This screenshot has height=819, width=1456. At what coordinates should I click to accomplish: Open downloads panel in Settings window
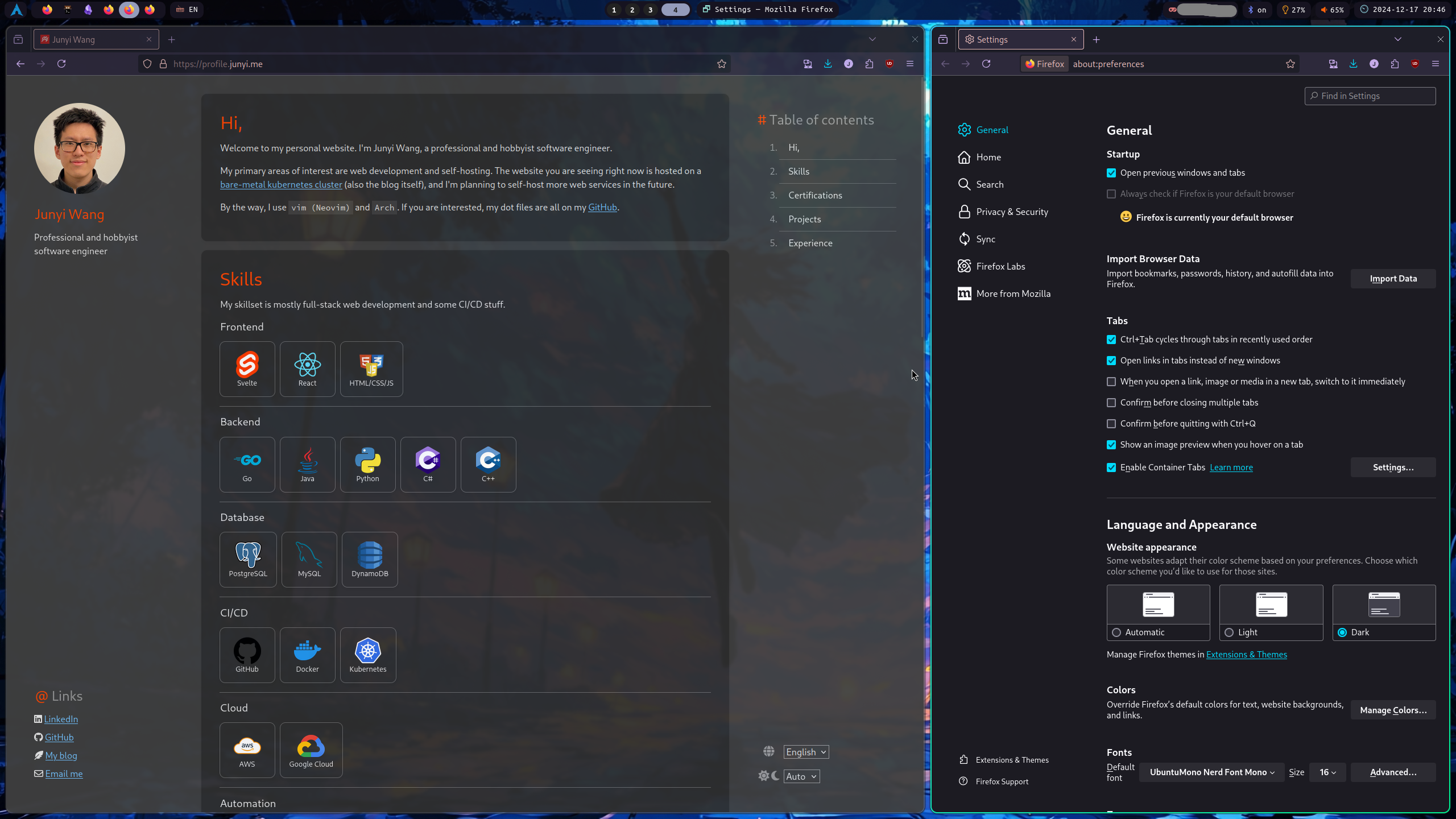point(1354,64)
